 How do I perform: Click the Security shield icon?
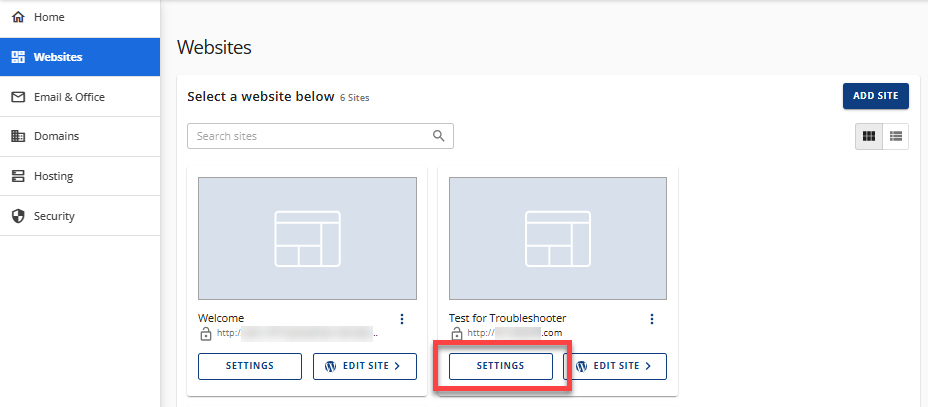(18, 216)
